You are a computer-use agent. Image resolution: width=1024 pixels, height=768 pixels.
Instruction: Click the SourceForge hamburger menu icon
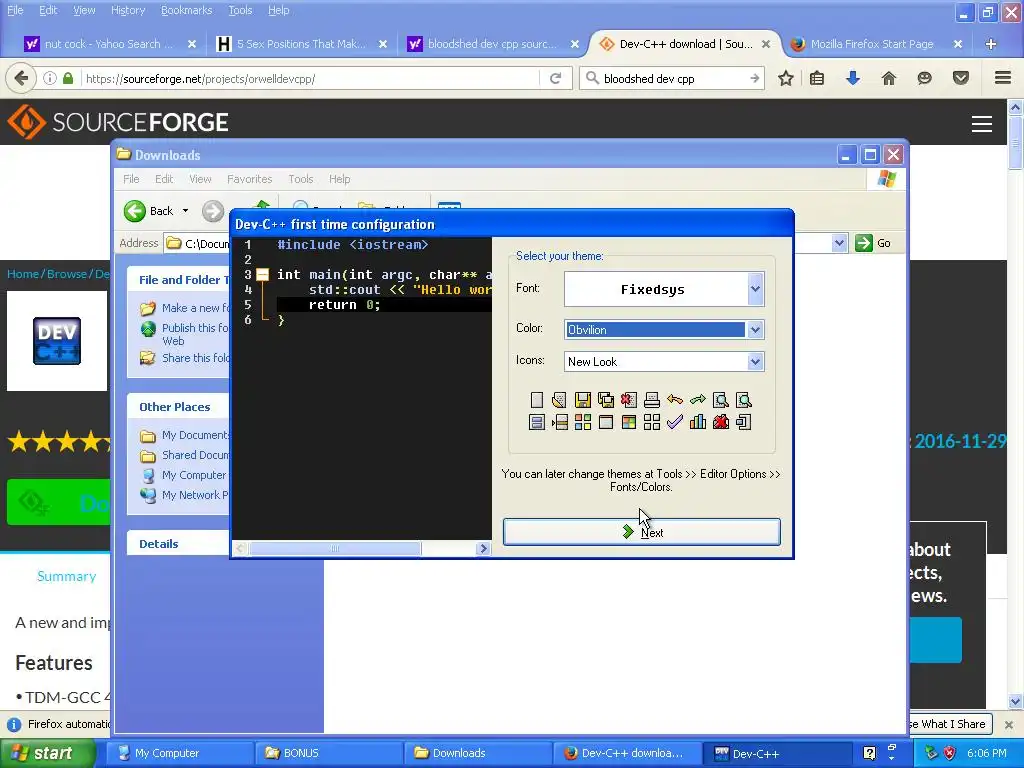pos(982,123)
